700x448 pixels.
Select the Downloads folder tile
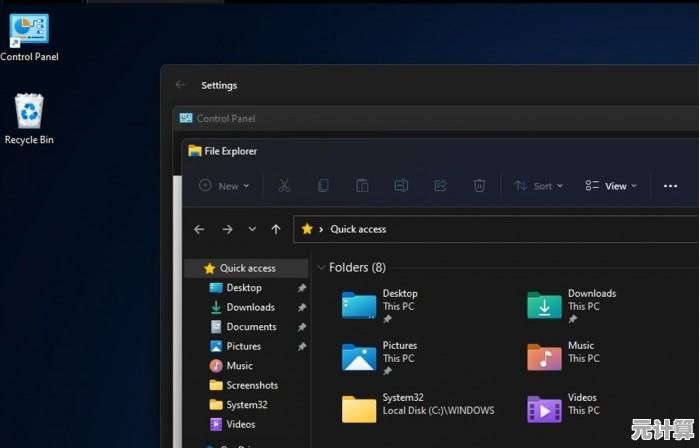point(571,306)
